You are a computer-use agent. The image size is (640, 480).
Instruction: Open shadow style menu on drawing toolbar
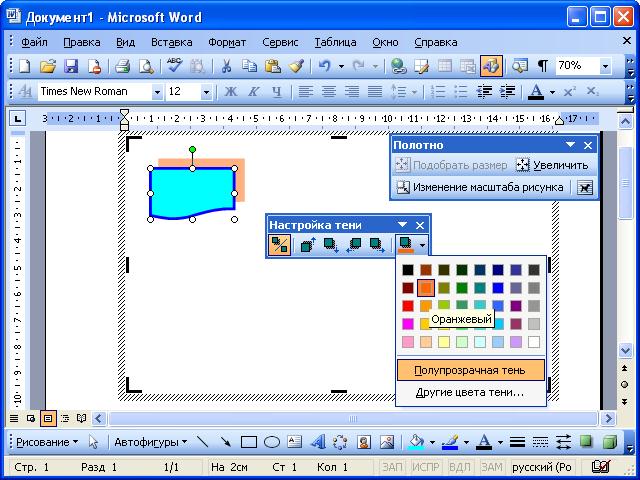pyautogui.click(x=586, y=442)
